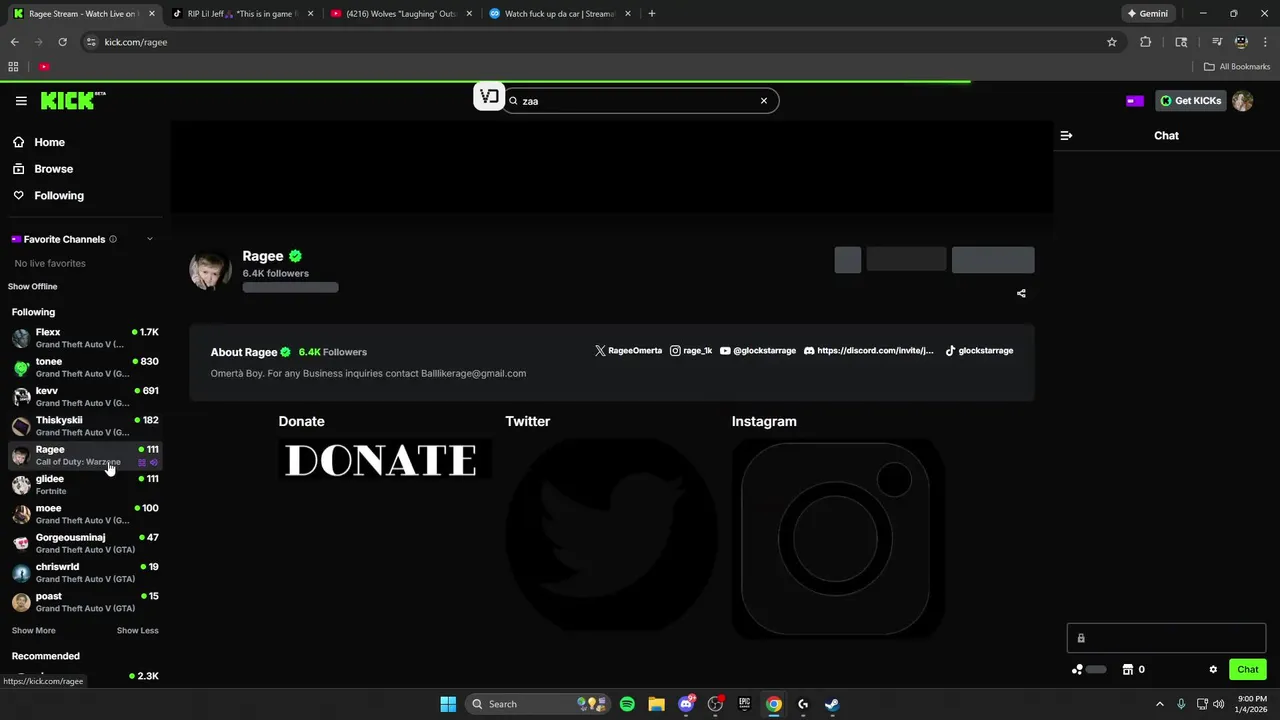Open Flexx channel in Following list
The width and height of the screenshot is (1280, 720).
84,338
